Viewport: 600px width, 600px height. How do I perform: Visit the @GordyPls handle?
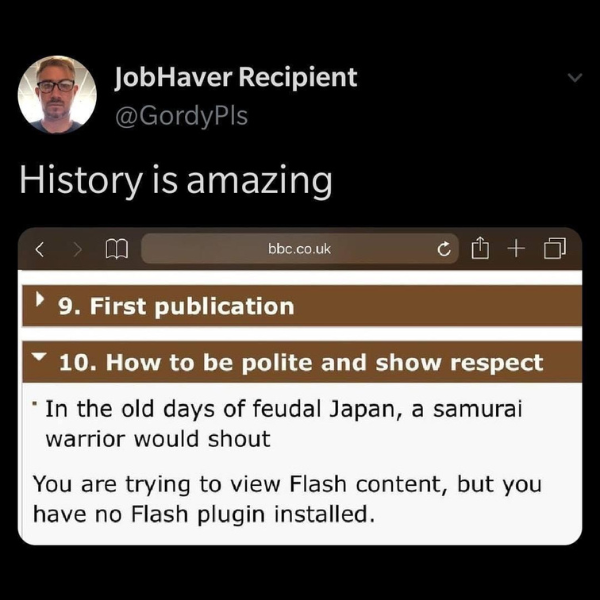[181, 115]
